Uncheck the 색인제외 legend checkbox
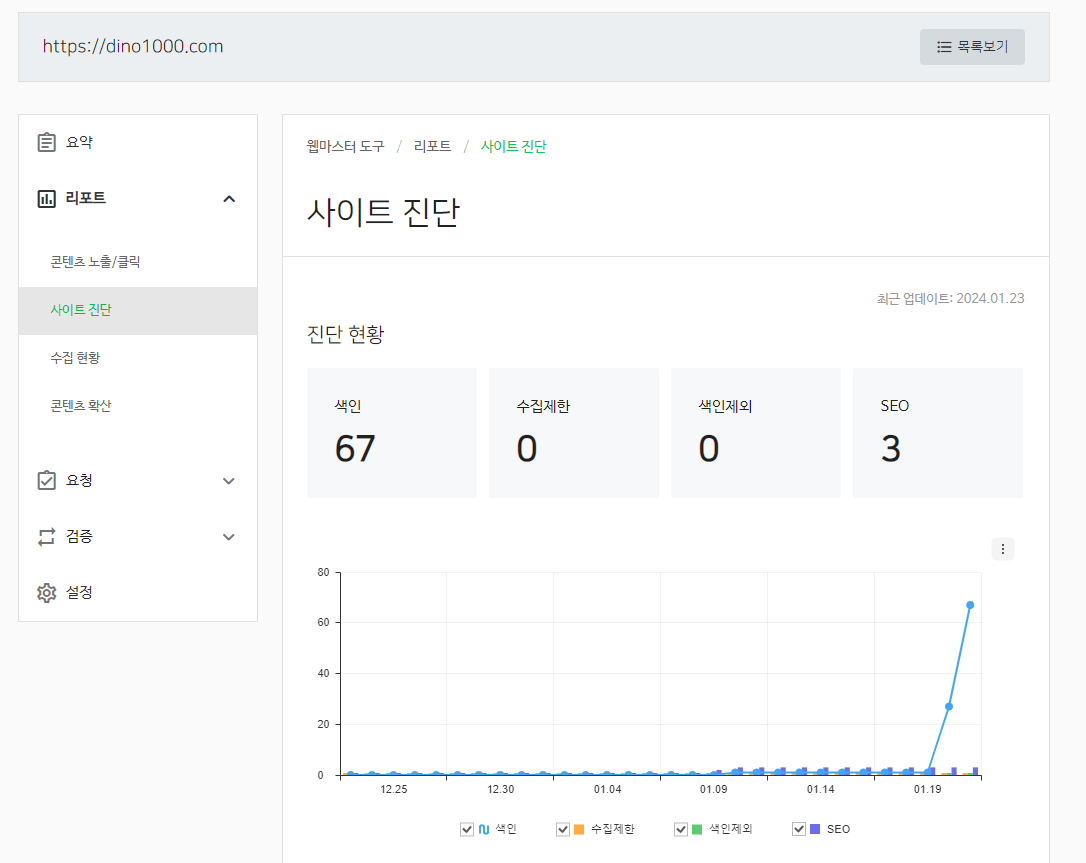Image resolution: width=1086 pixels, height=863 pixels. [x=680, y=828]
